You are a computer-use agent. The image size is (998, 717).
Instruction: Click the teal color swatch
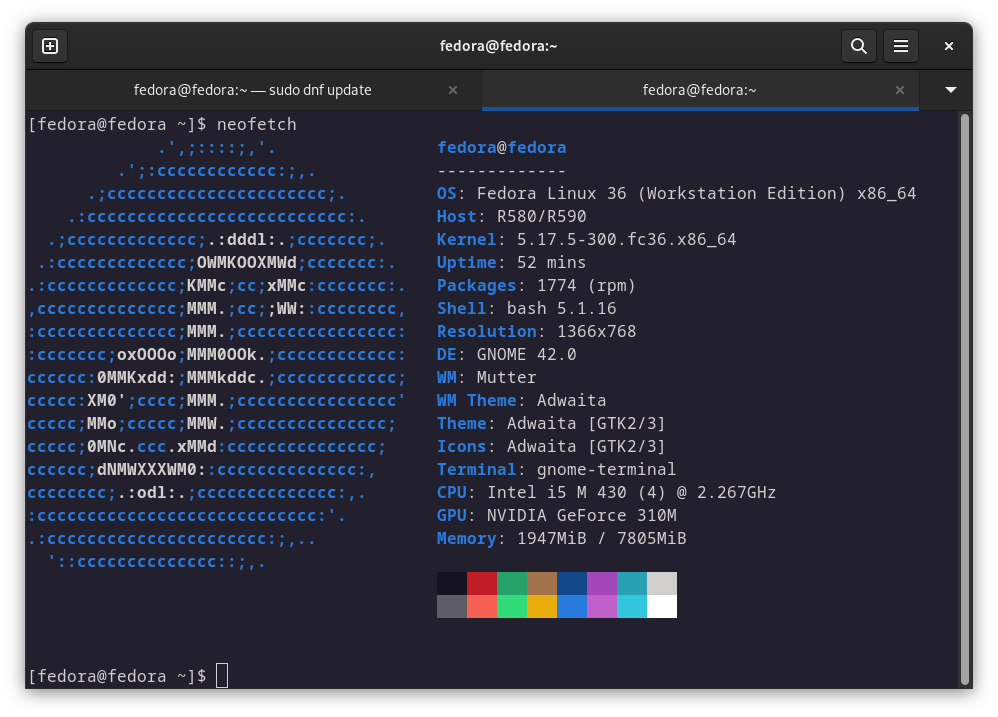click(x=631, y=583)
